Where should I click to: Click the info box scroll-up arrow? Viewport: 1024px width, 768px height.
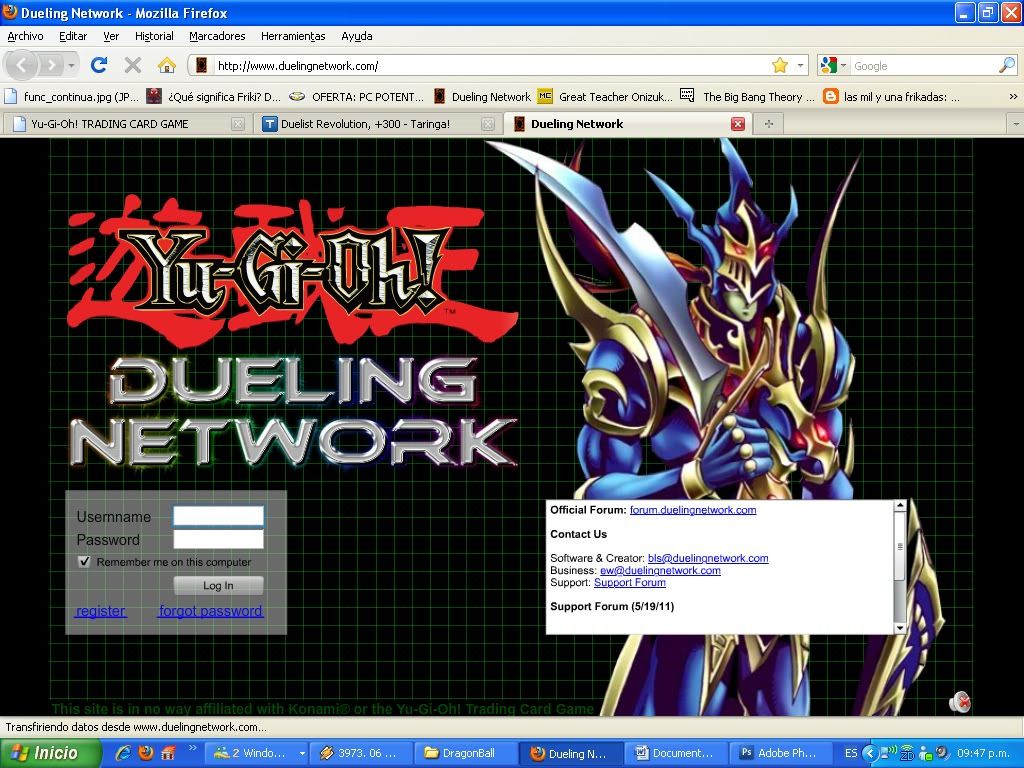point(899,505)
